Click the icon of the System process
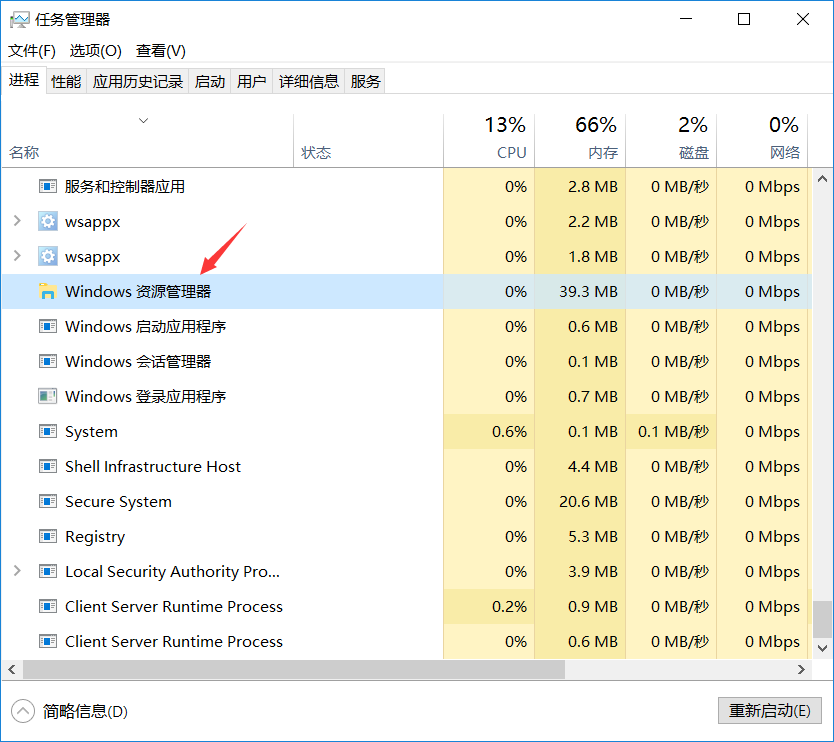834x742 pixels. pos(48,431)
